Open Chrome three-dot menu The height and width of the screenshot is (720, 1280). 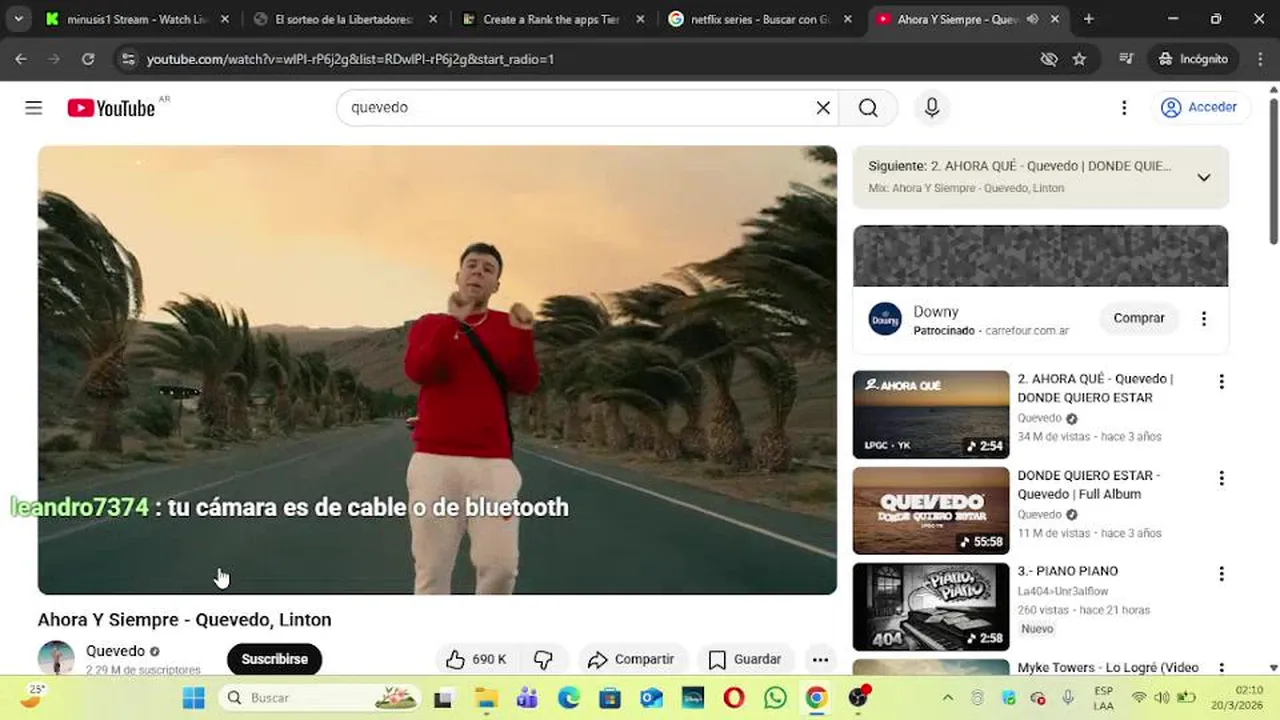pos(1258,59)
